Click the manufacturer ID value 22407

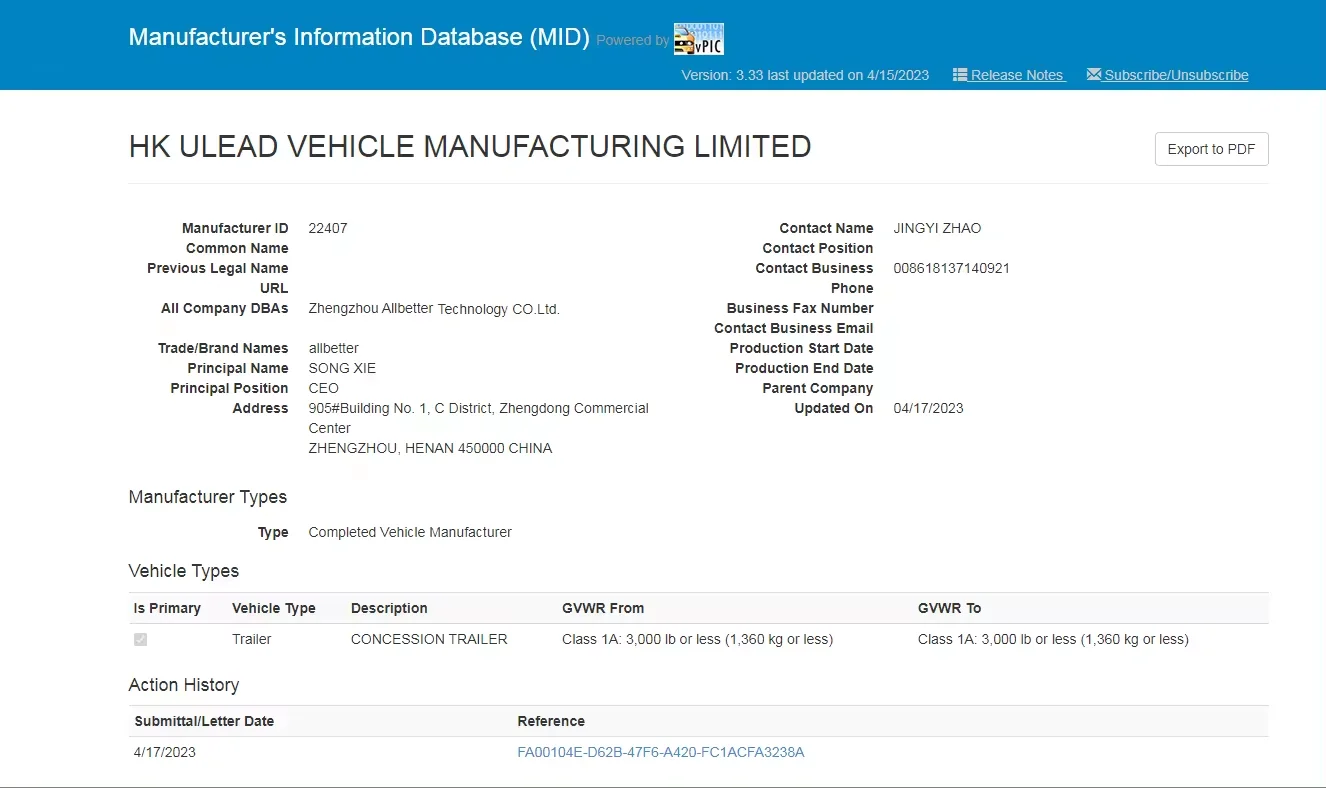328,228
